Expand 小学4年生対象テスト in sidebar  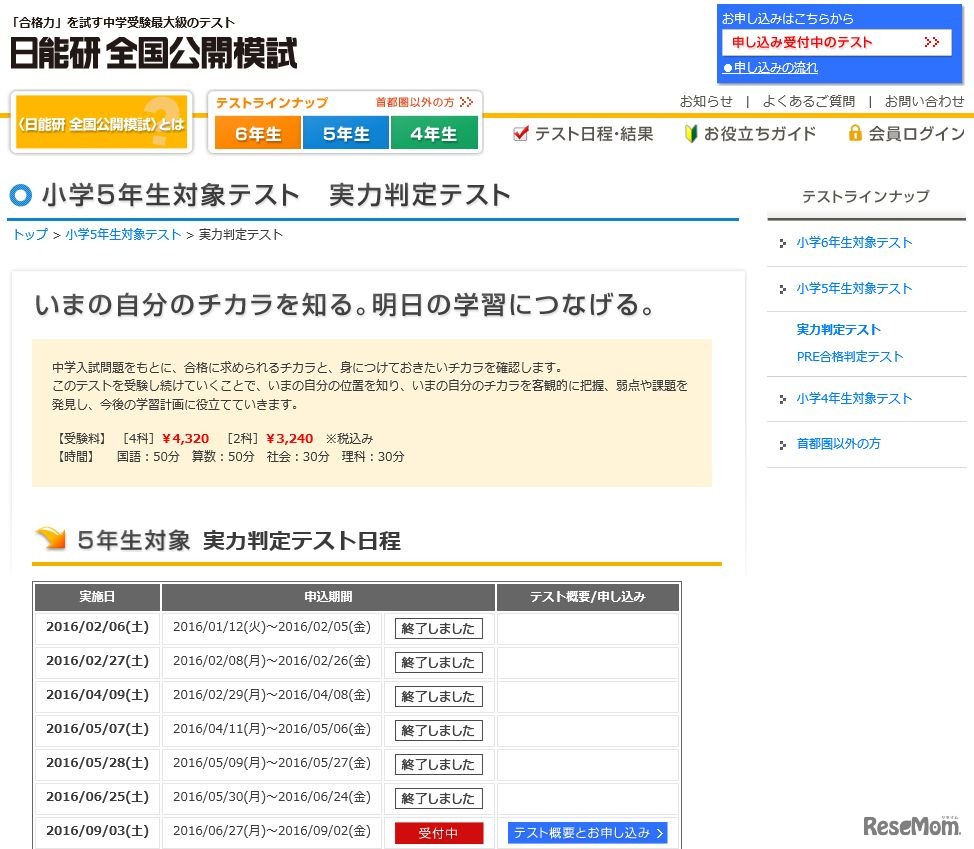click(x=854, y=399)
